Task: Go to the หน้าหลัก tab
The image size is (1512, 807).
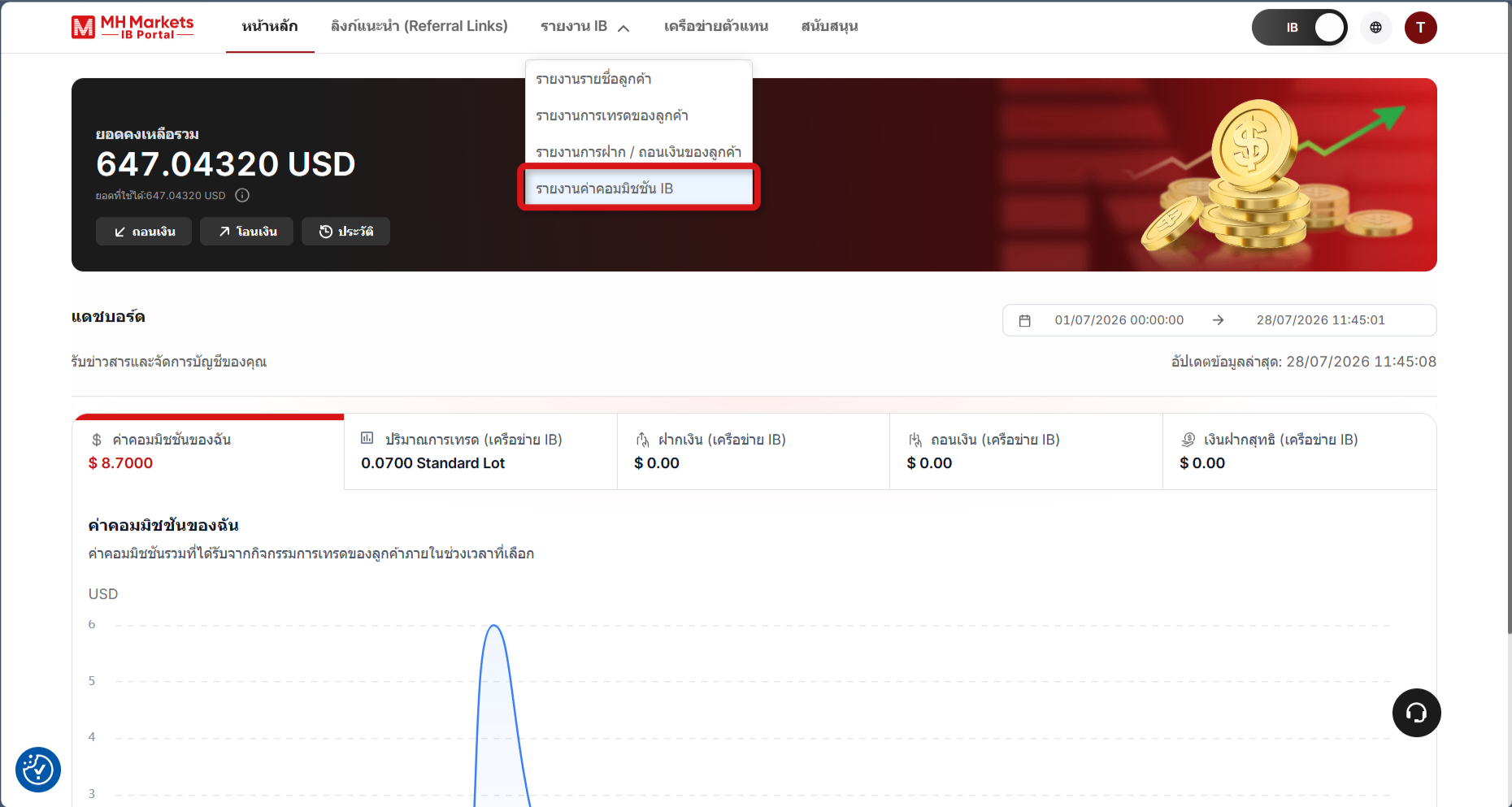Action: point(270,27)
